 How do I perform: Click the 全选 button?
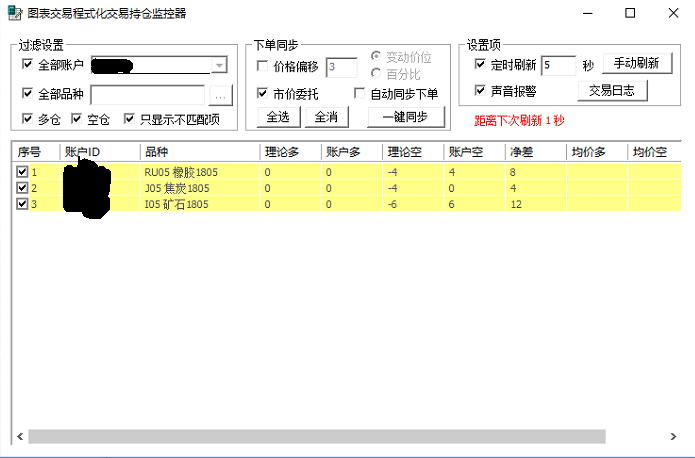(x=279, y=117)
